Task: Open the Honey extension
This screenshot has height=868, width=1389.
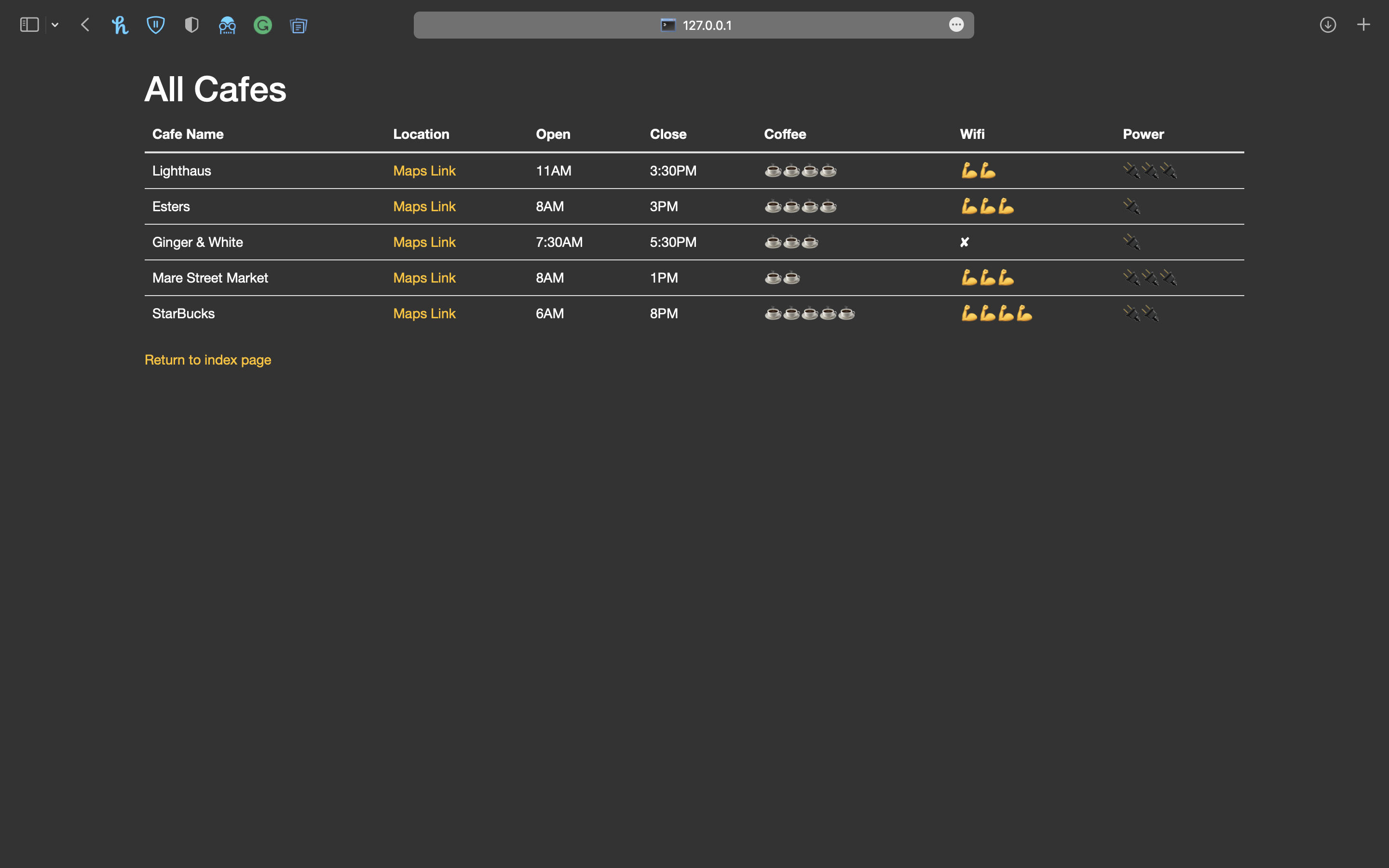Action: click(120, 25)
